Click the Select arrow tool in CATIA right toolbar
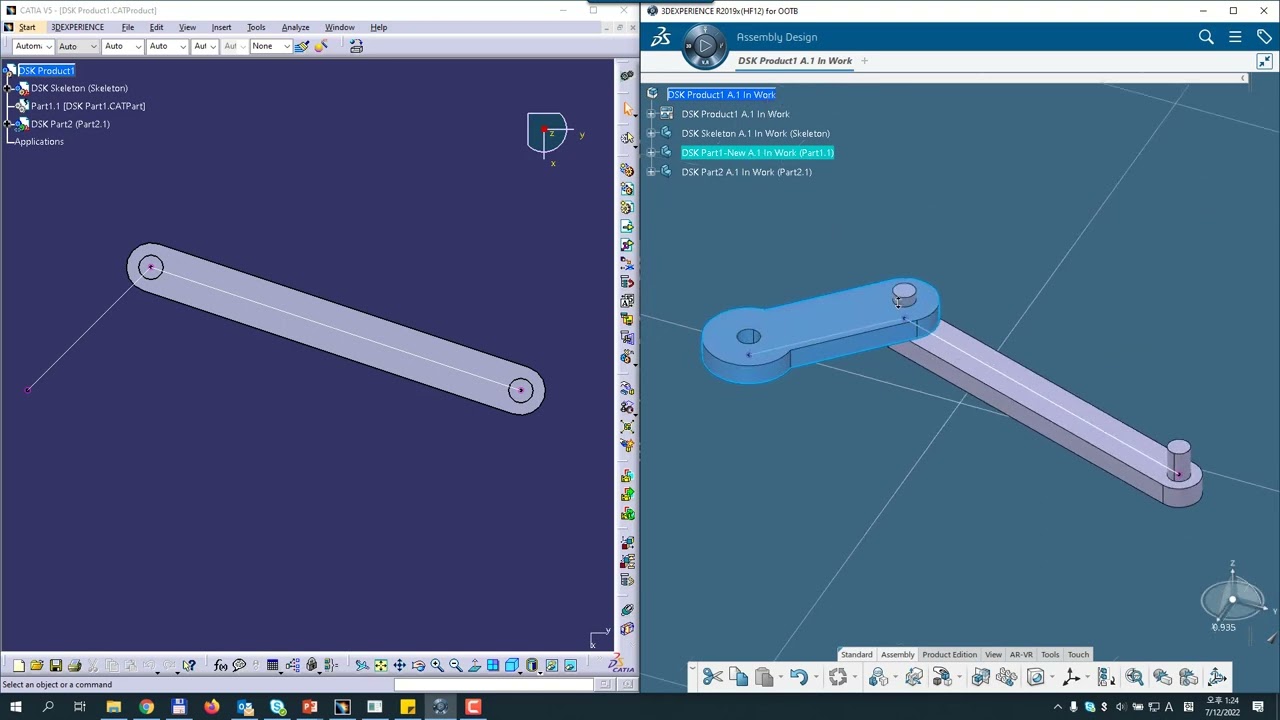This screenshot has height=720, width=1280. [x=627, y=107]
